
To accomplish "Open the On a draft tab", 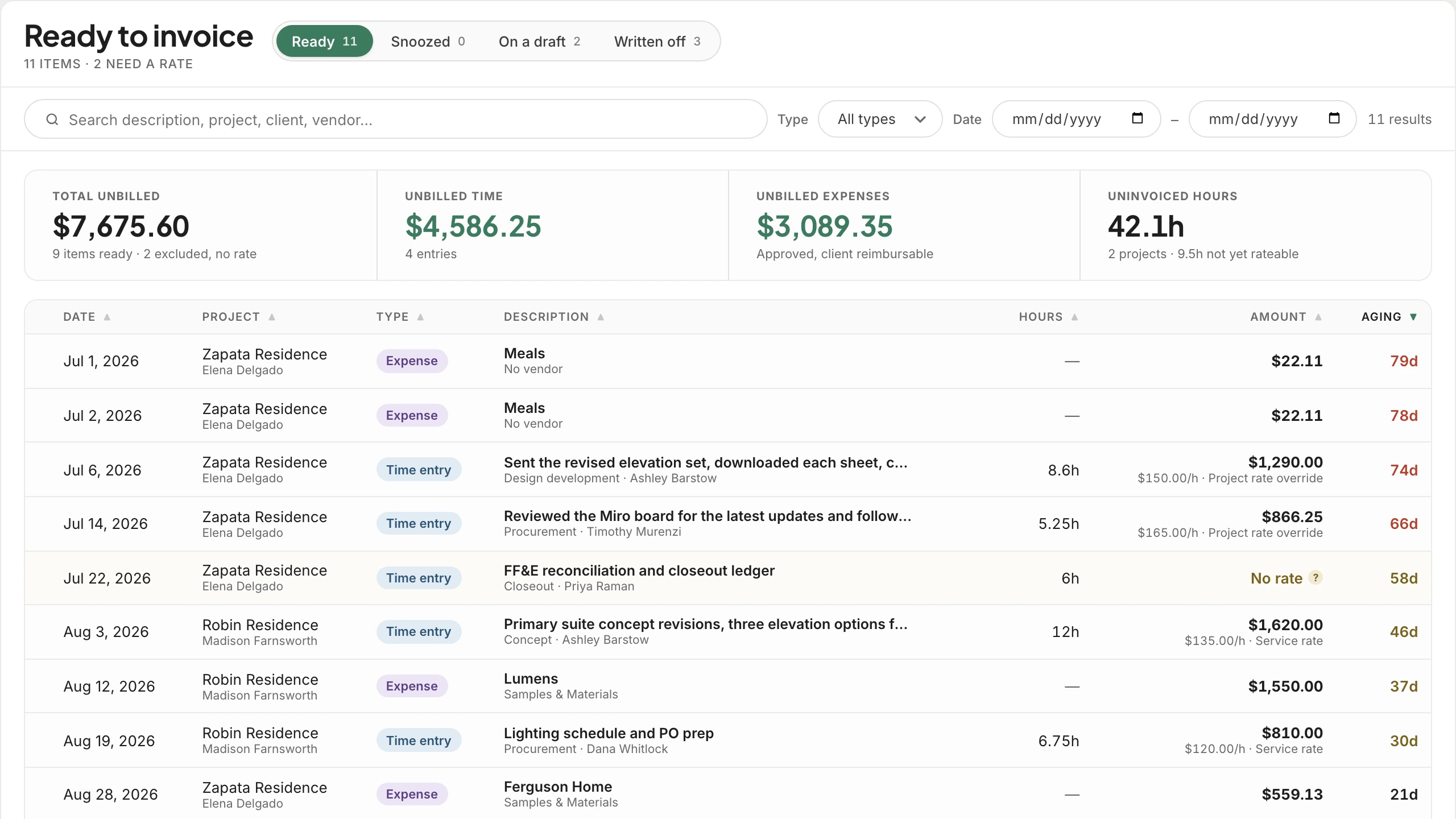I will coord(539,42).
